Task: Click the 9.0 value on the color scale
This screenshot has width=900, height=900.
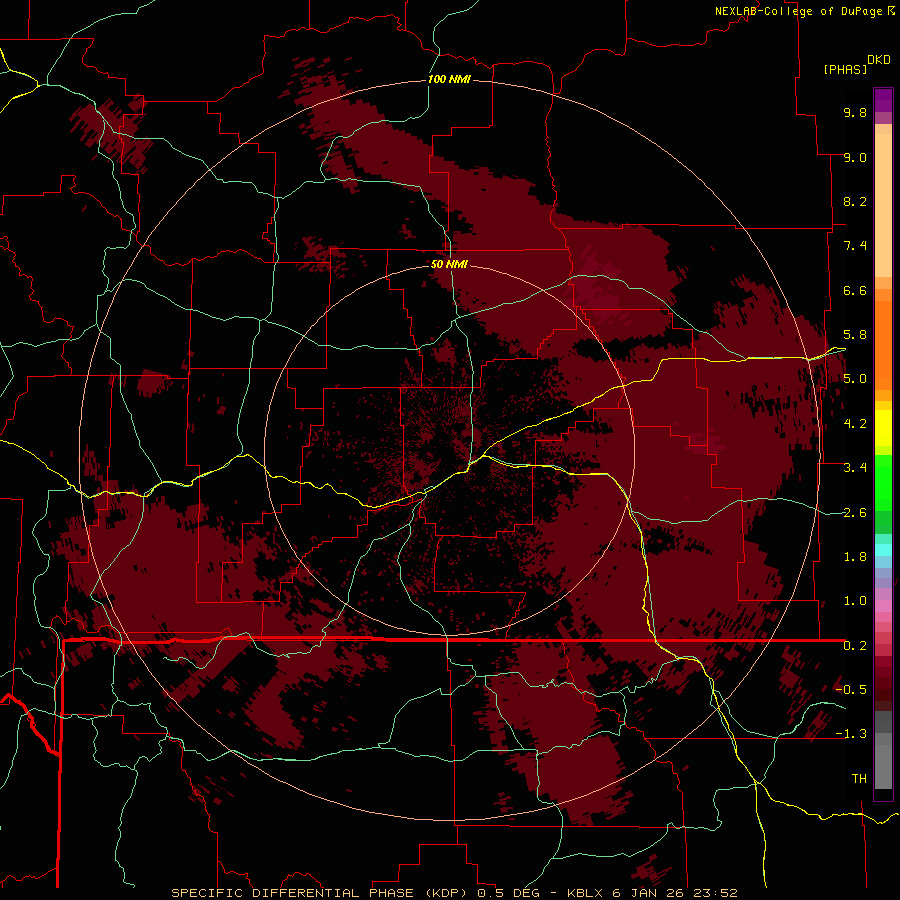Action: [x=855, y=157]
